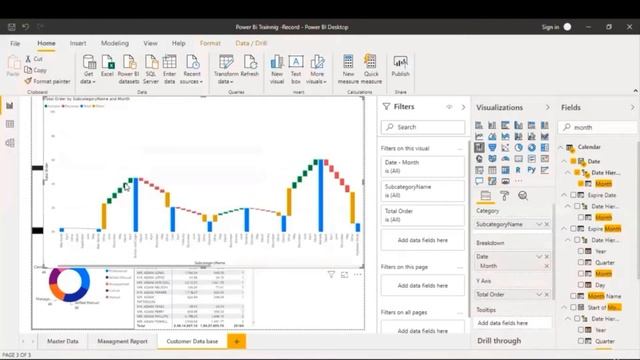Select the funnel chart visual
Image resolution: width=640 pixels, height=360 pixels.
pyautogui.click(x=492, y=147)
